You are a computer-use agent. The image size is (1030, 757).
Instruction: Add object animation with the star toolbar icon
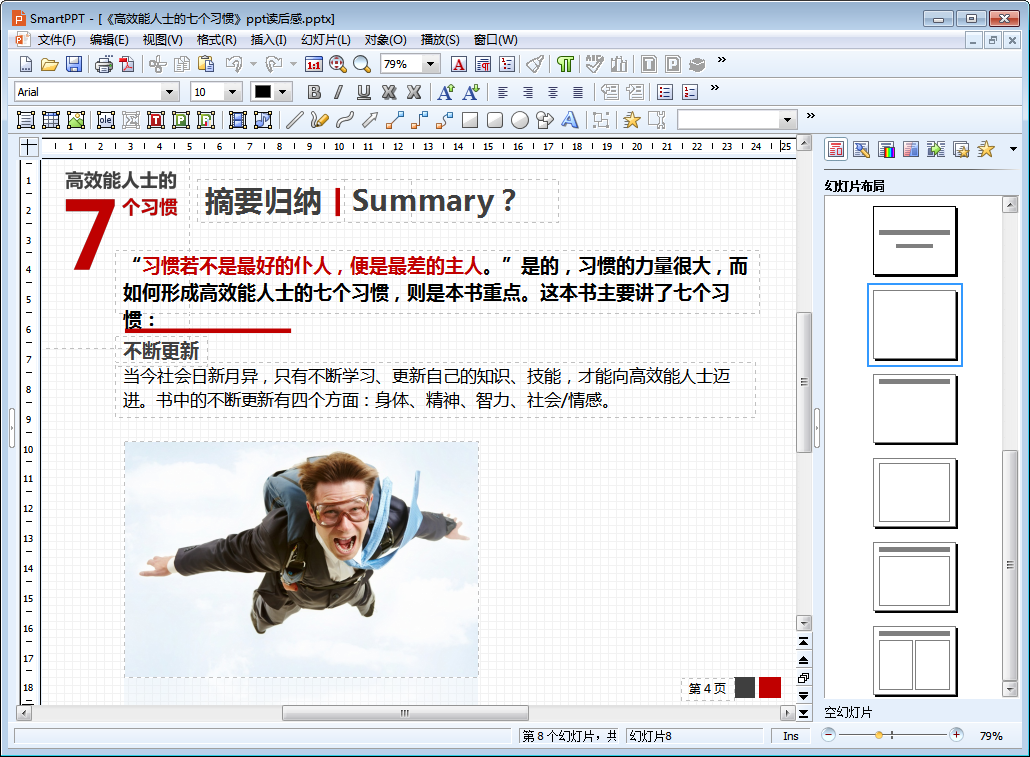[631, 120]
